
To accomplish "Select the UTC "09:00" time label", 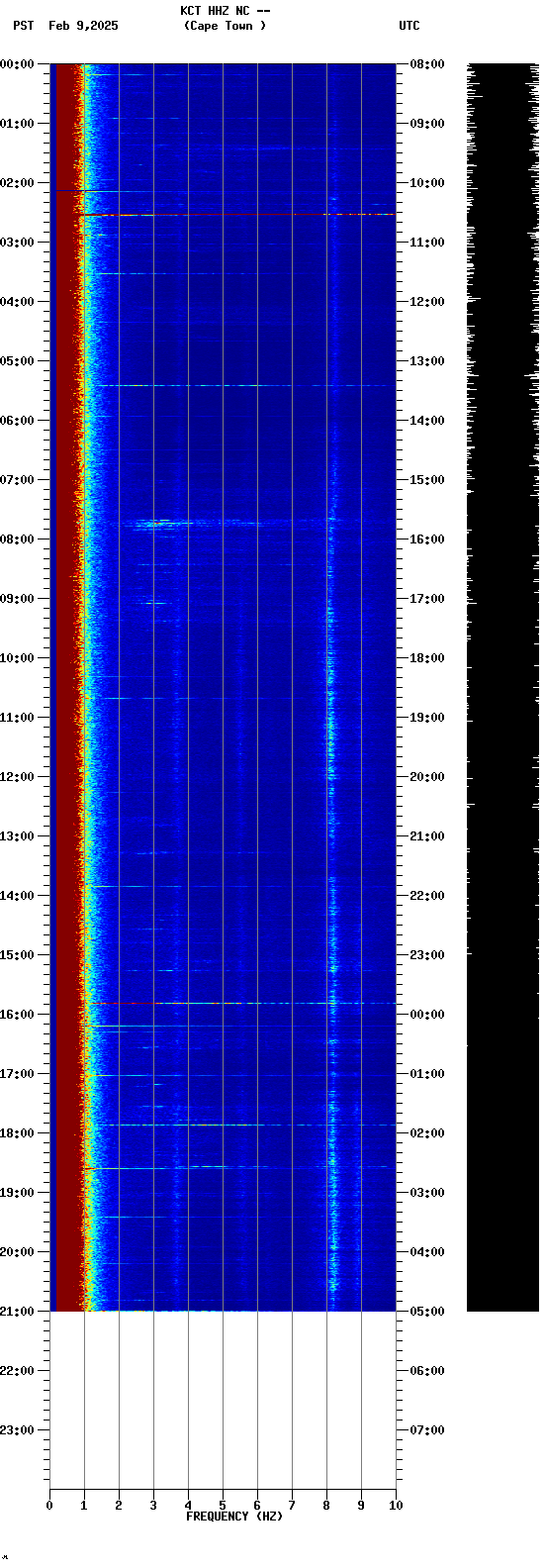I will coord(427,124).
